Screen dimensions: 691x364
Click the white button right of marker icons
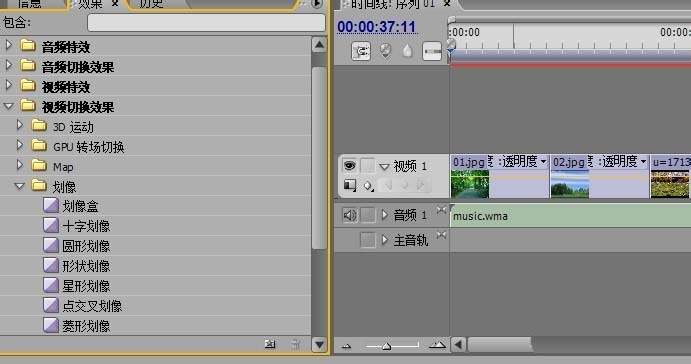(431, 51)
